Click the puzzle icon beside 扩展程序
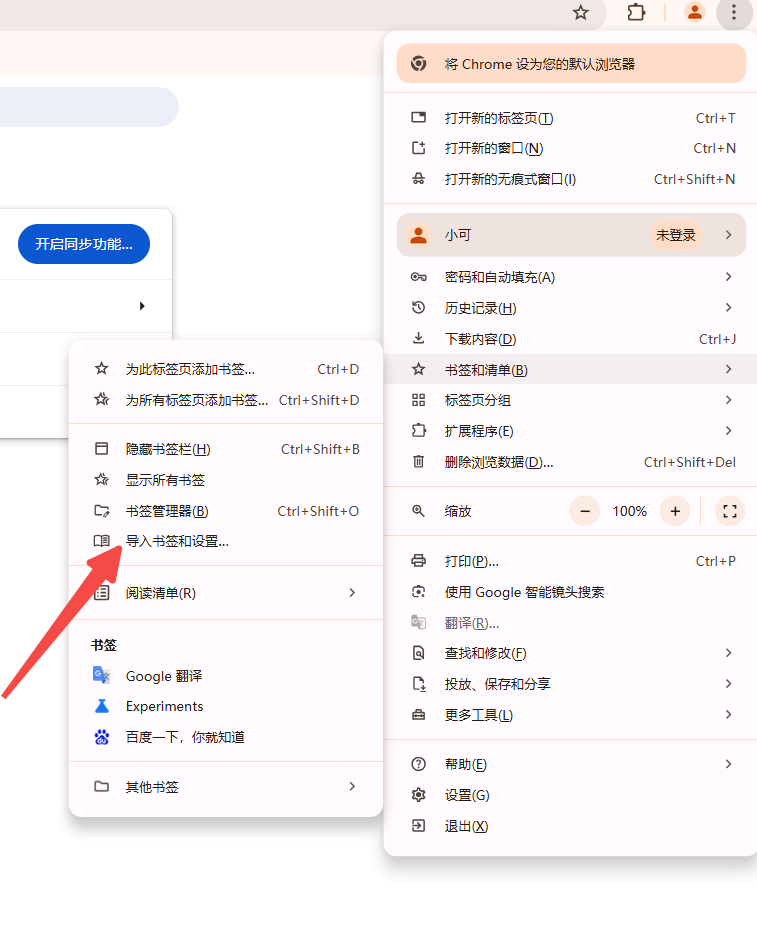 coord(419,431)
